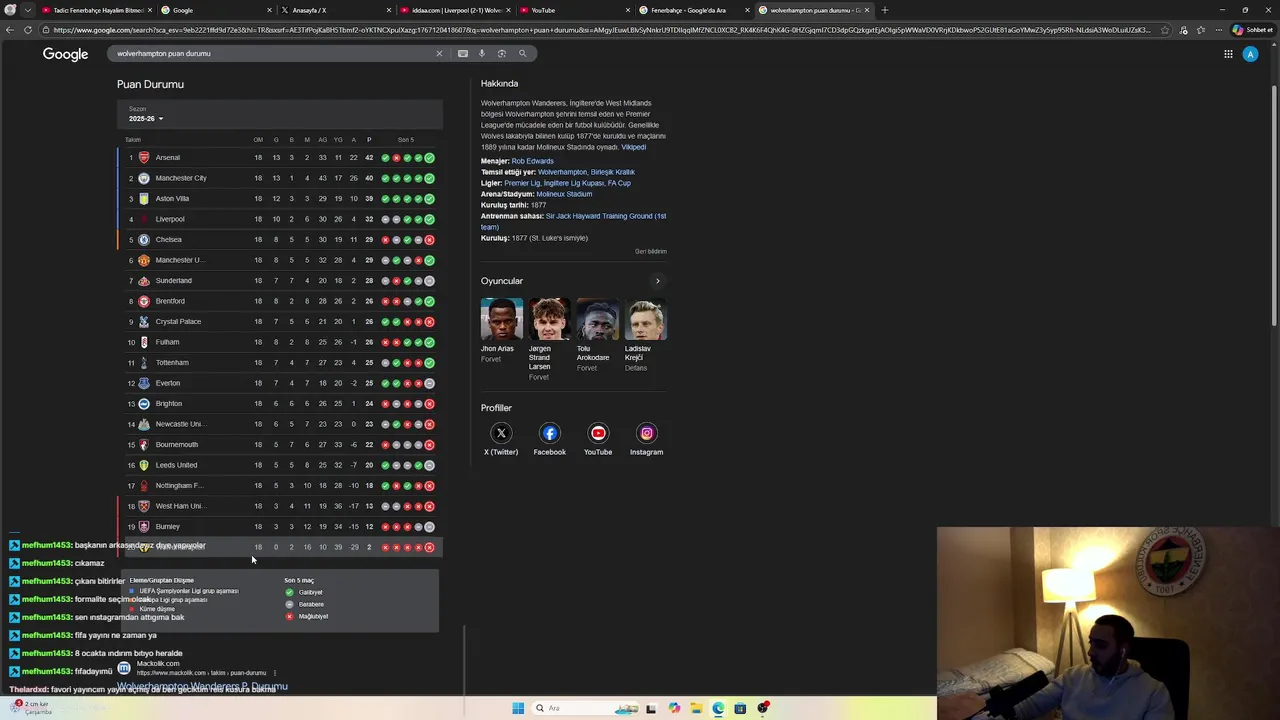Switch to the Fenerbahçe Google'da Ara tab

click(694, 10)
